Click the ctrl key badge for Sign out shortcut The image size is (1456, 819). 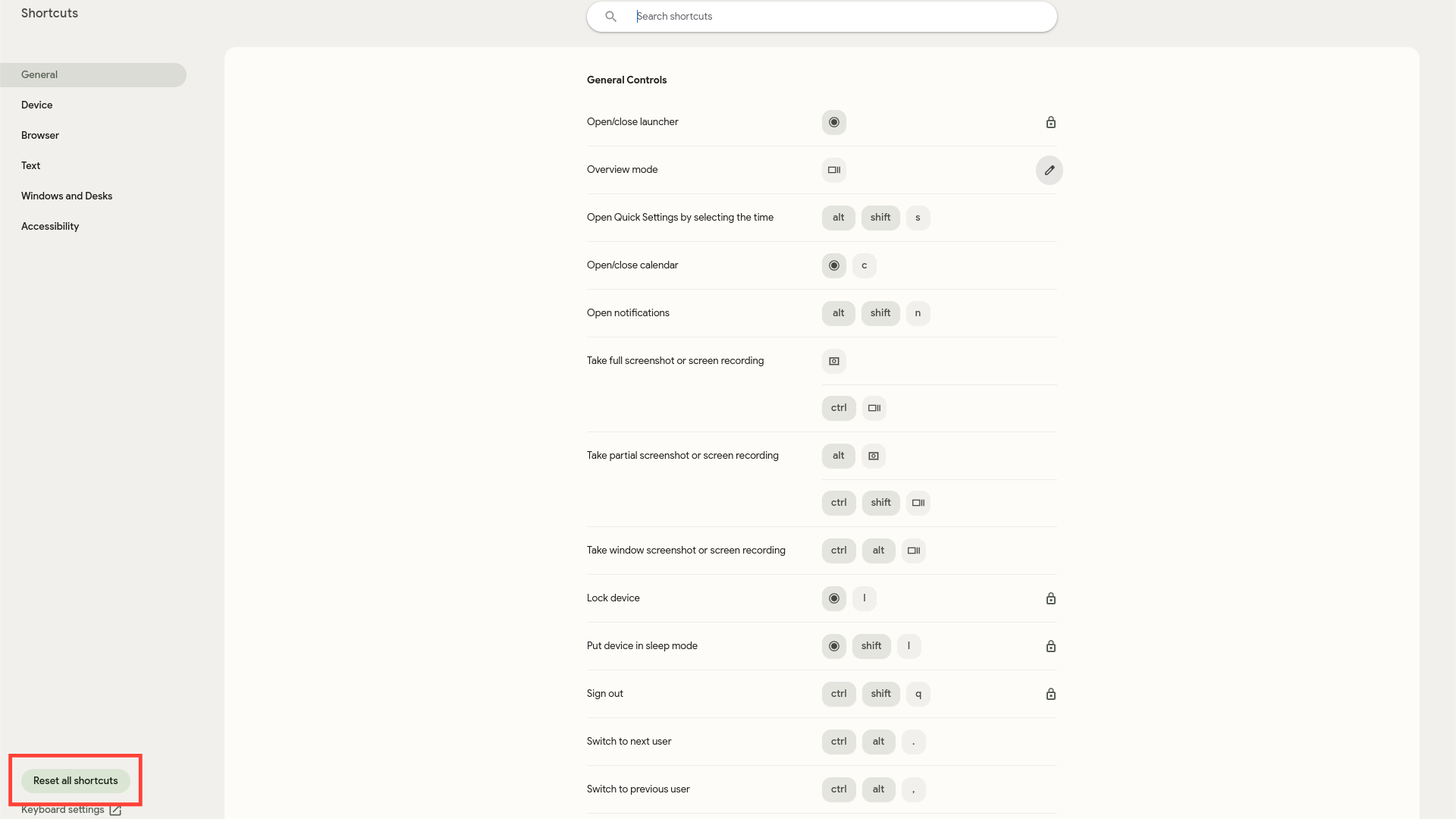click(x=838, y=693)
